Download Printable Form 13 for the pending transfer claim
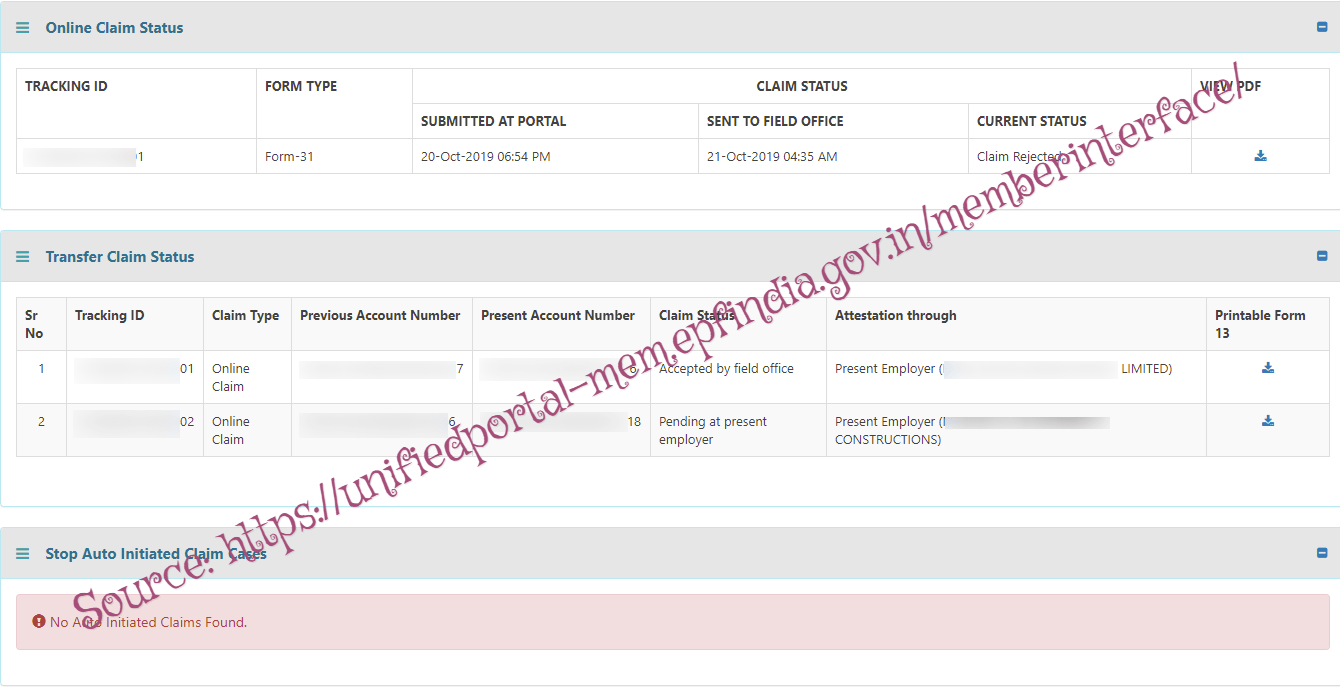This screenshot has width=1340, height=687. point(1267,421)
